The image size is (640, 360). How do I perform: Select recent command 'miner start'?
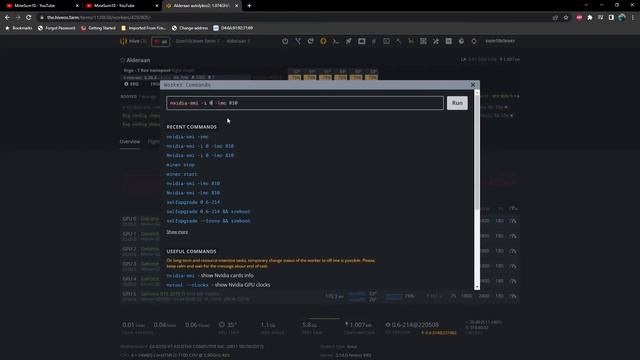tap(182, 174)
